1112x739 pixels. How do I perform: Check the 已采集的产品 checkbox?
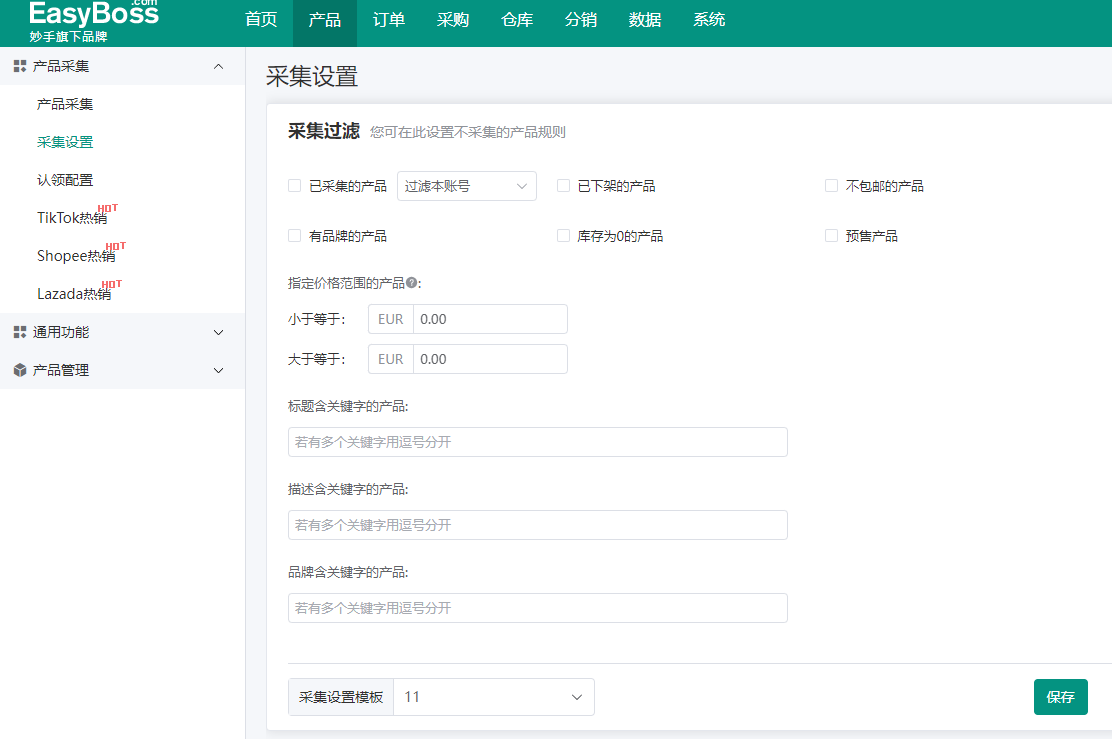tap(294, 186)
